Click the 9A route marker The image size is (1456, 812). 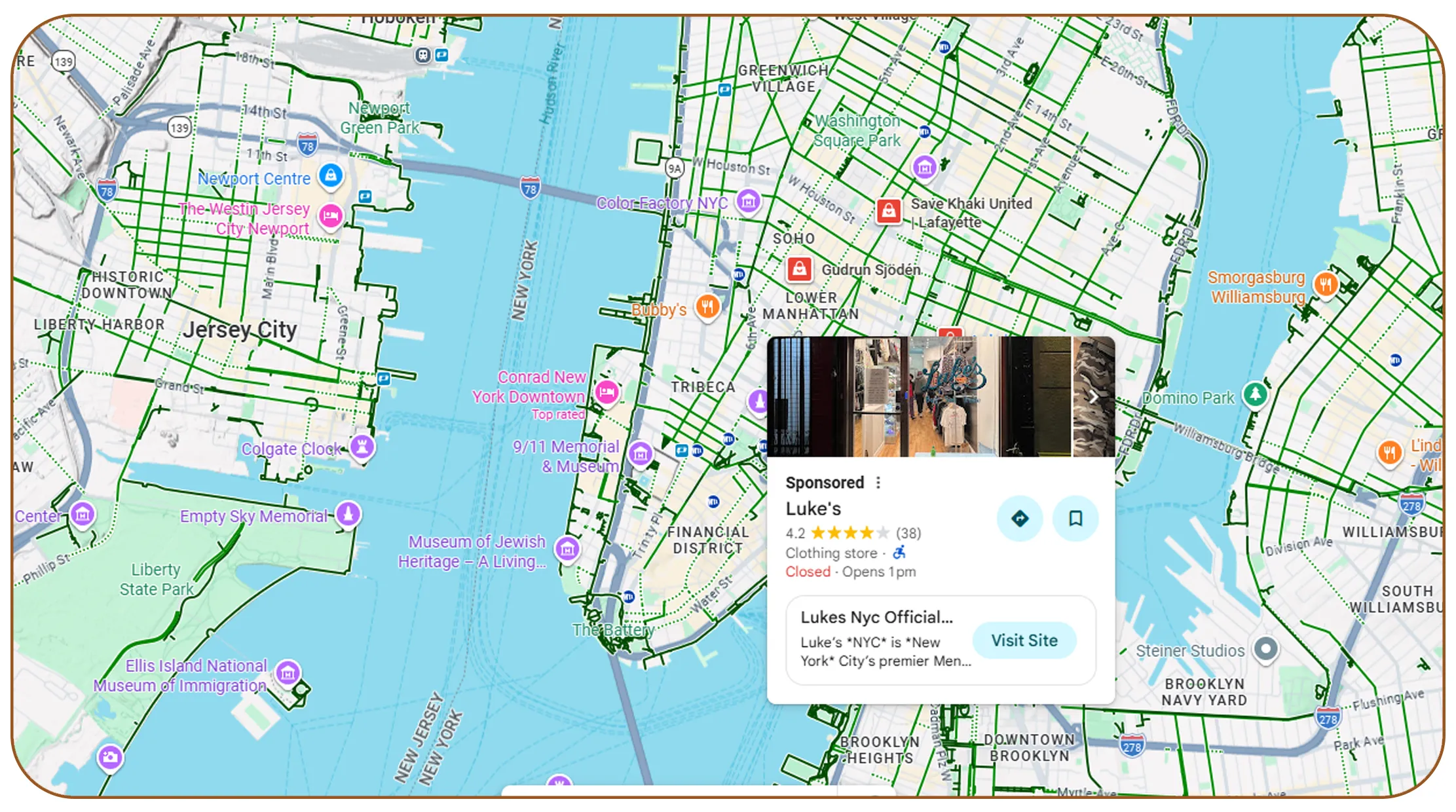(x=674, y=168)
